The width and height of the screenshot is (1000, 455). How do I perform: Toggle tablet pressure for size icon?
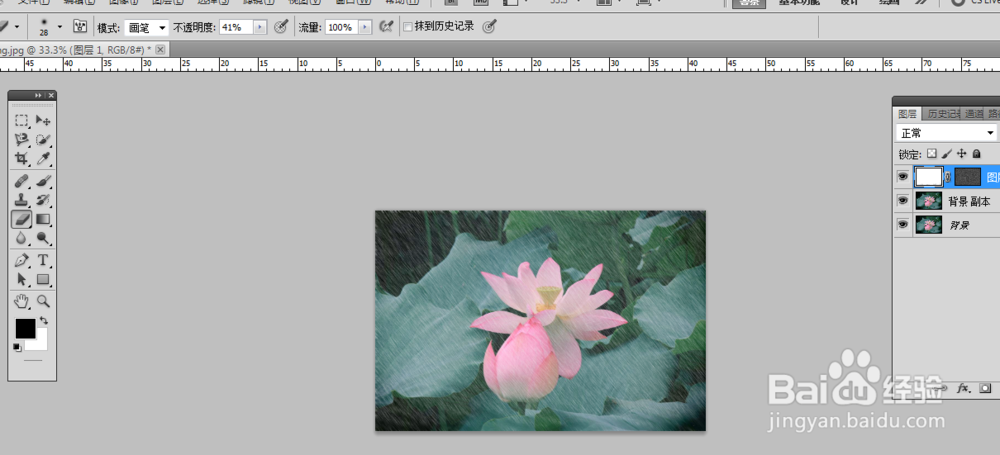click(489, 27)
